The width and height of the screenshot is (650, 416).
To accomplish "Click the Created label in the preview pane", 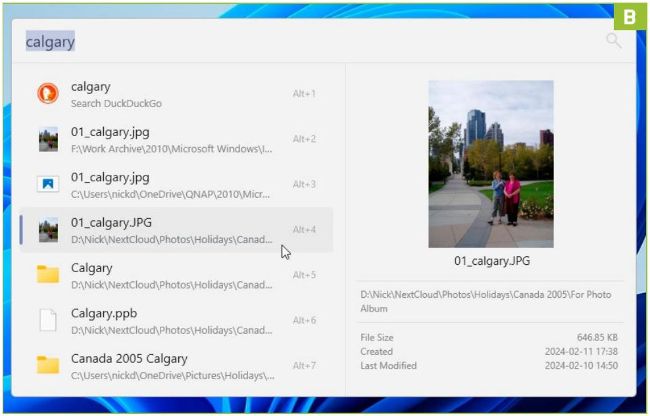I will click(376, 352).
